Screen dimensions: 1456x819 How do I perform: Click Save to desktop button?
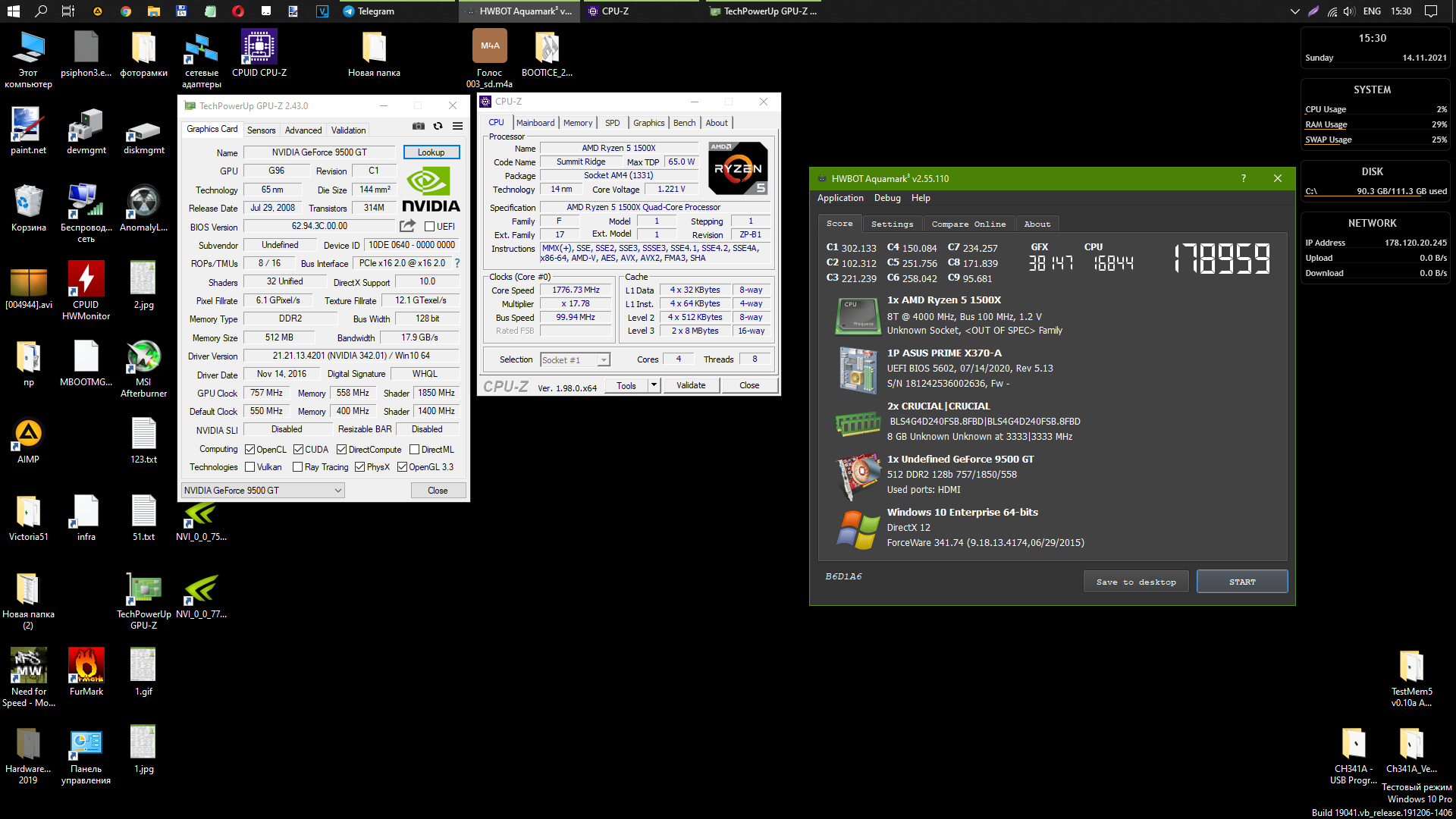(x=1136, y=582)
